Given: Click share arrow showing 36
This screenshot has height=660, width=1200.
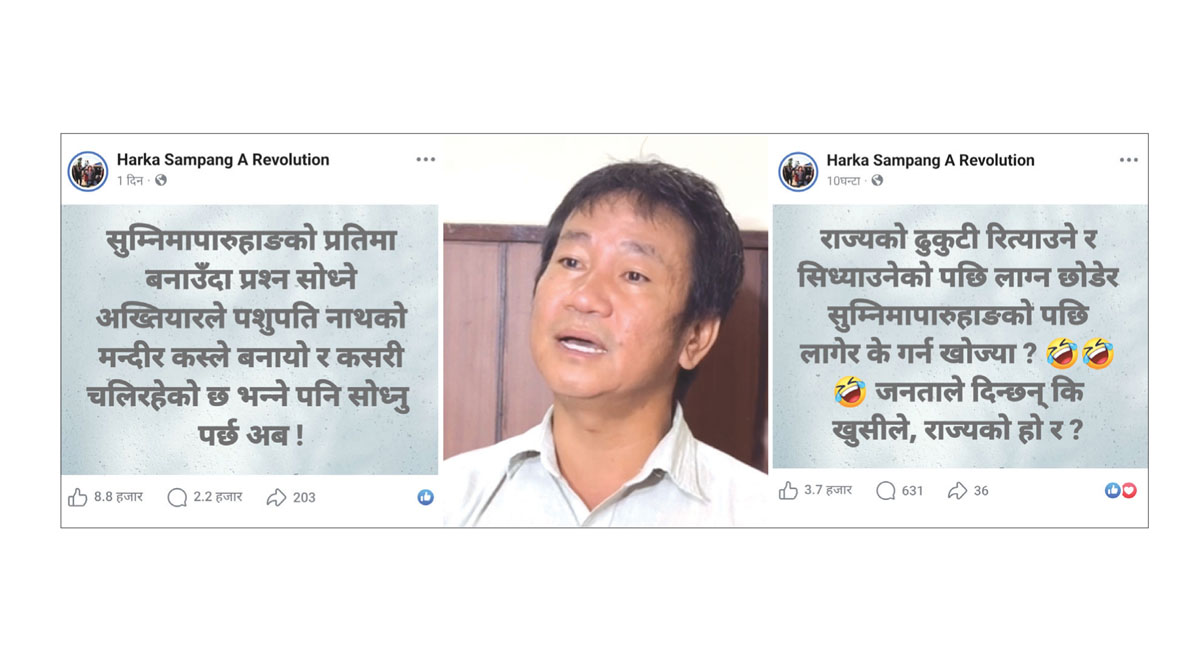Looking at the screenshot, I should (957, 490).
